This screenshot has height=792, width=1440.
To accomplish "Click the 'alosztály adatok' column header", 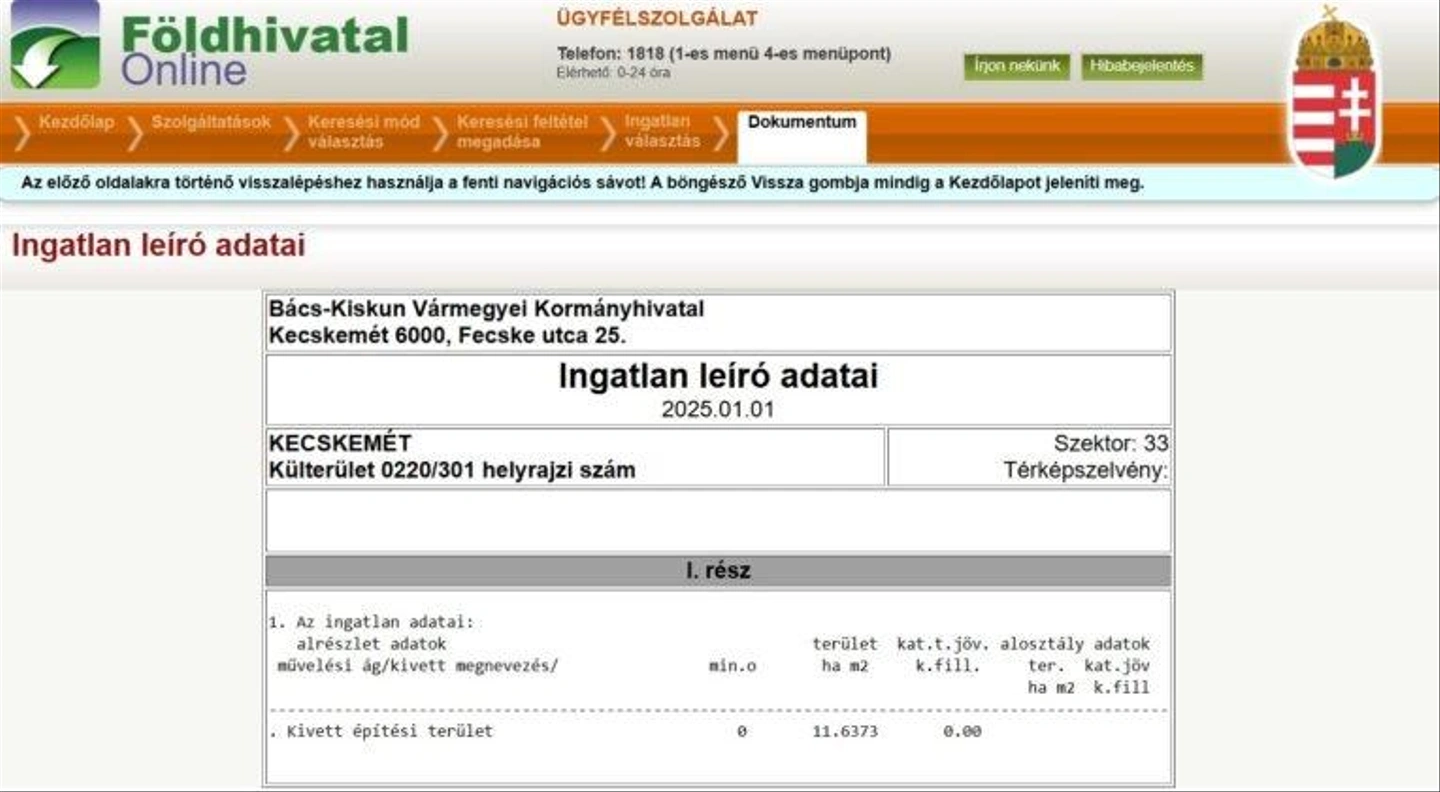I will pos(1075,644).
